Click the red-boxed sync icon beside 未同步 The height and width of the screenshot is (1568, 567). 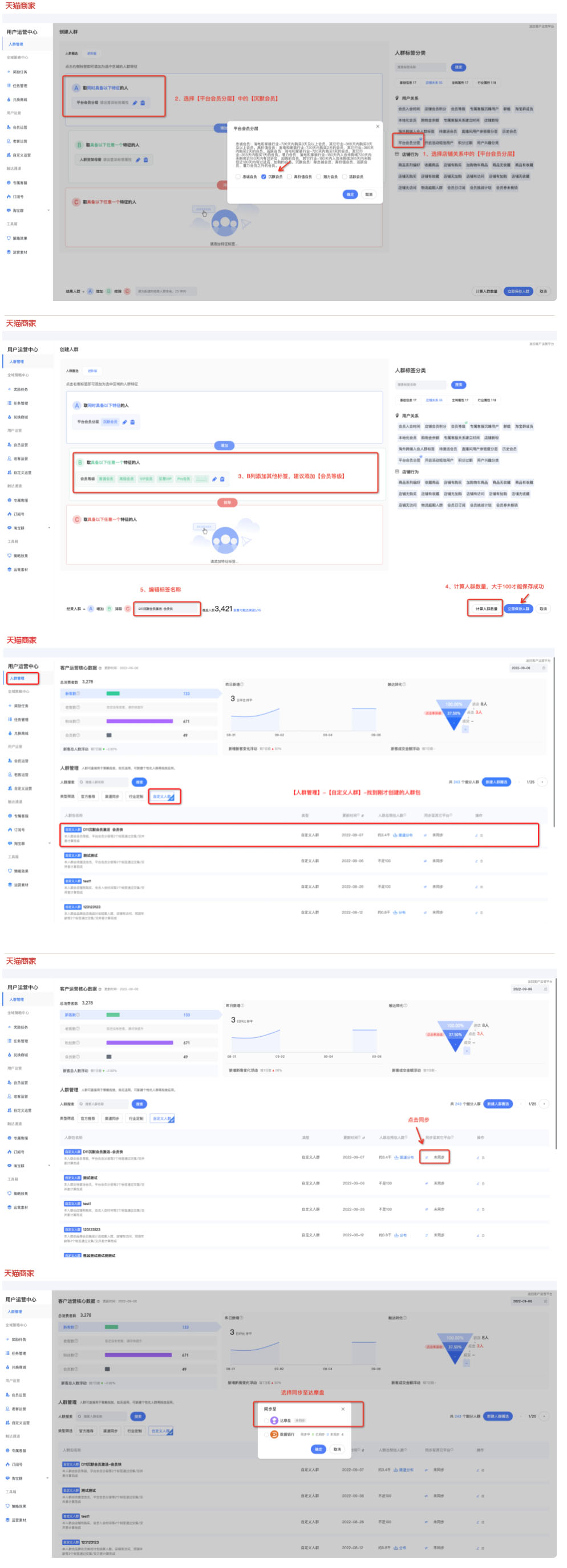[x=426, y=1156]
